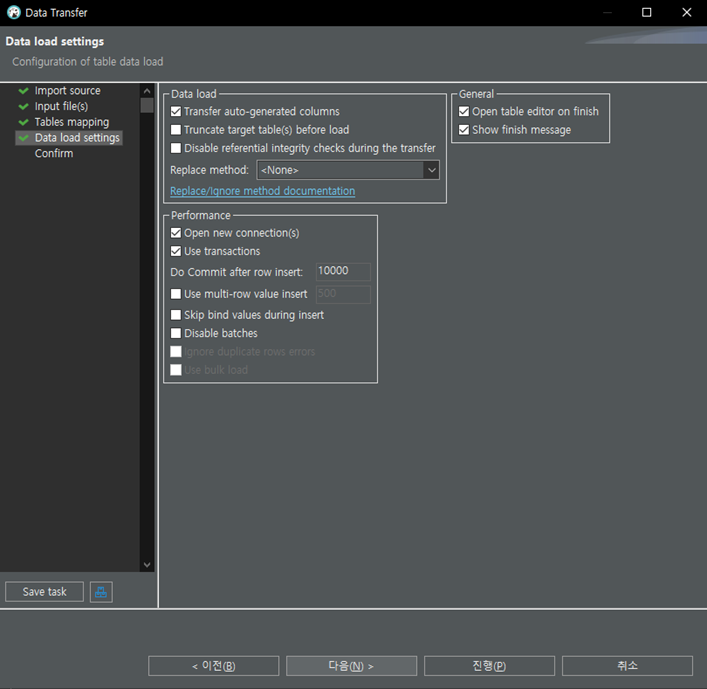Go to Input file(s) step
Screen dimensions: 707x689
(61, 106)
